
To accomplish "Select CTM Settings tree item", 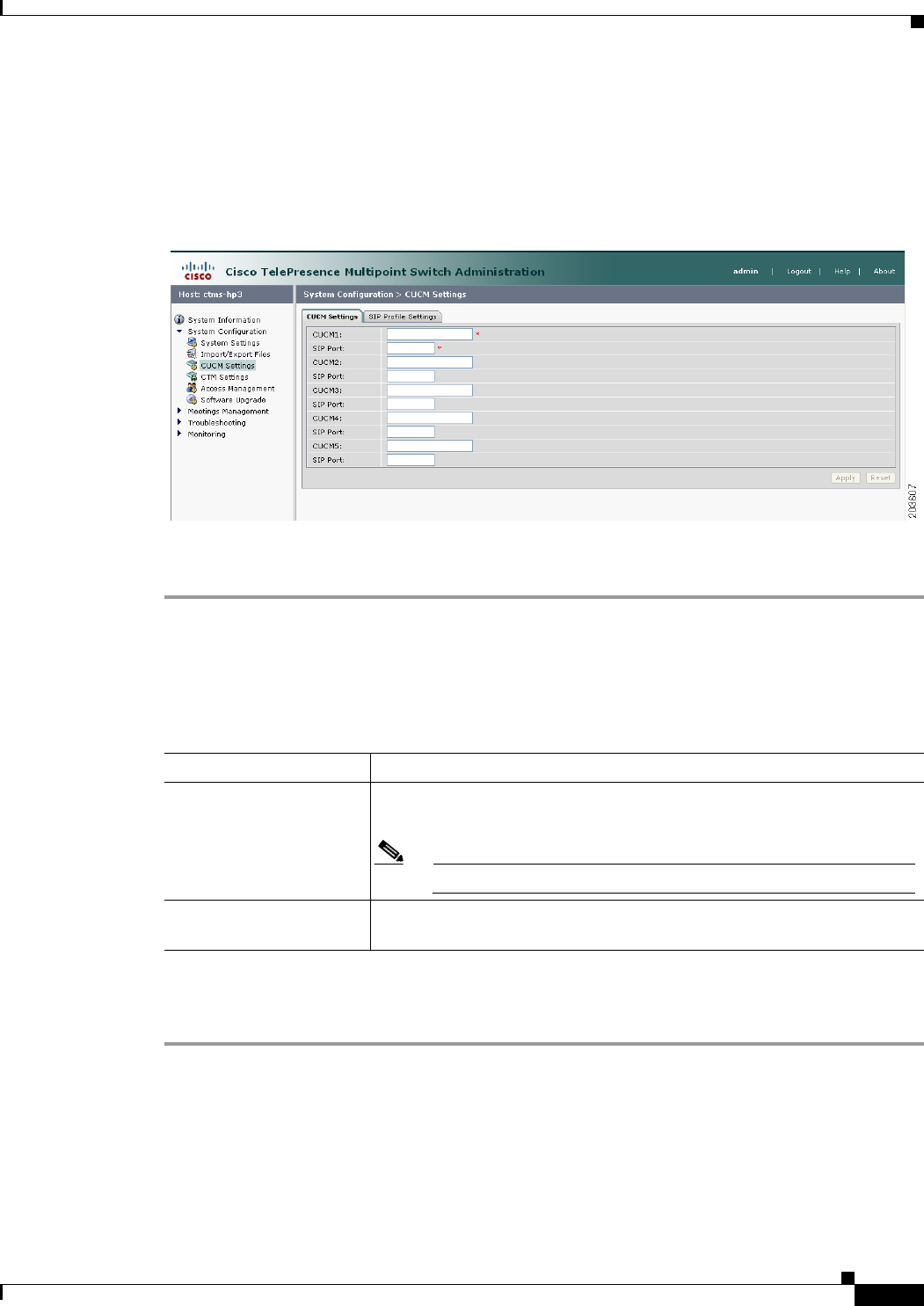I will pos(224,377).
